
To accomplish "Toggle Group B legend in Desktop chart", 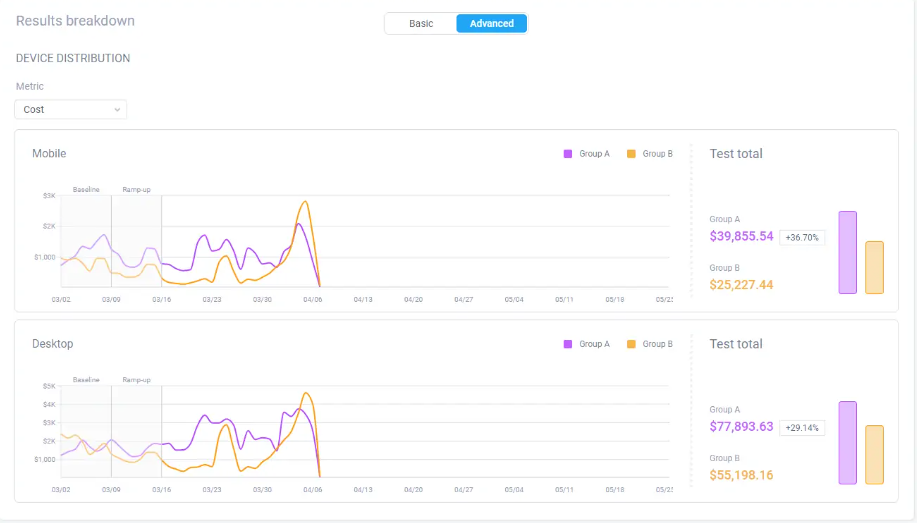I will point(650,344).
